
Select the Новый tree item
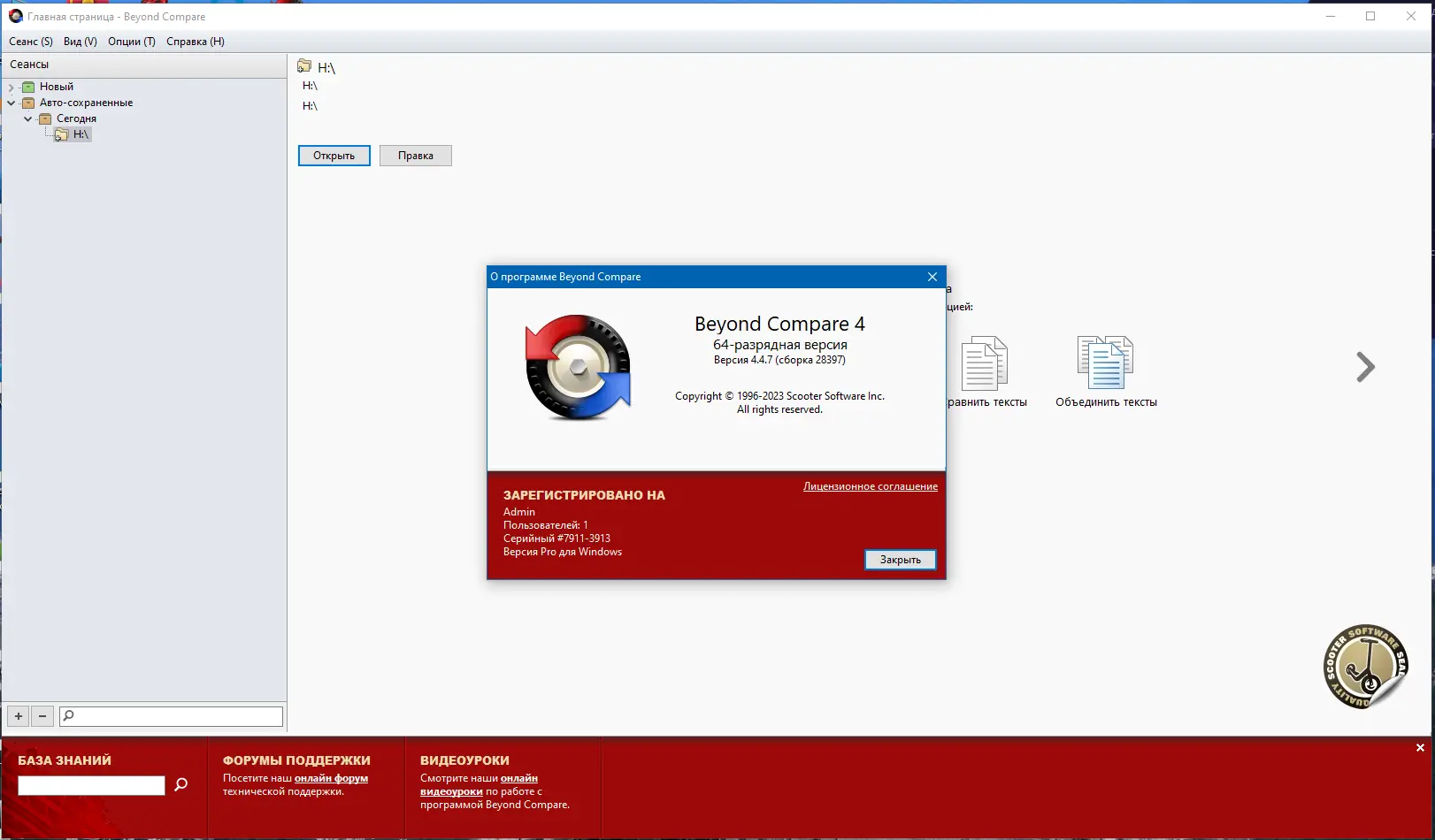click(x=57, y=87)
